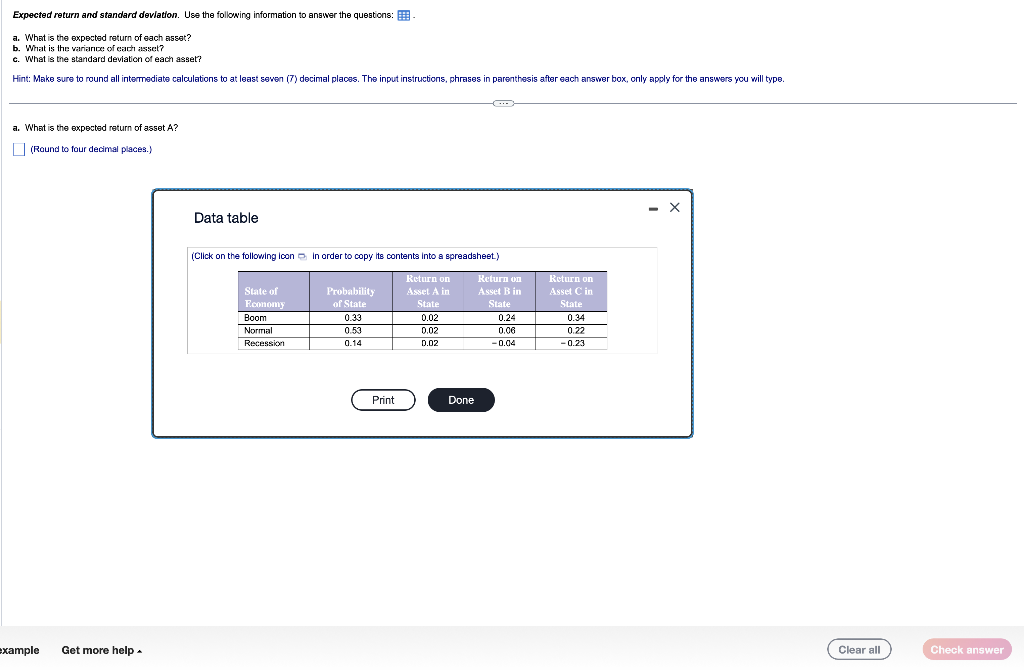Click the ellipsis divider to collapse the question area
This screenshot has width=1024, height=672.
tap(503, 103)
